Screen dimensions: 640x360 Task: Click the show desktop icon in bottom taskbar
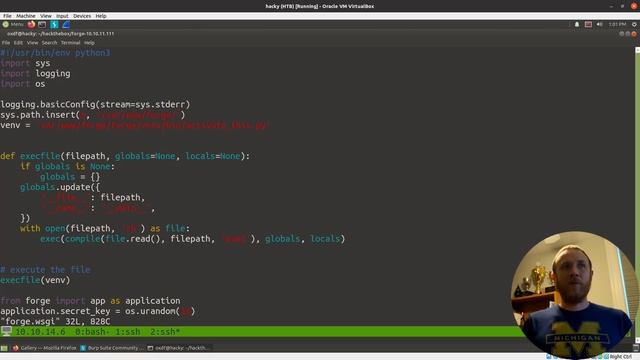[4, 348]
